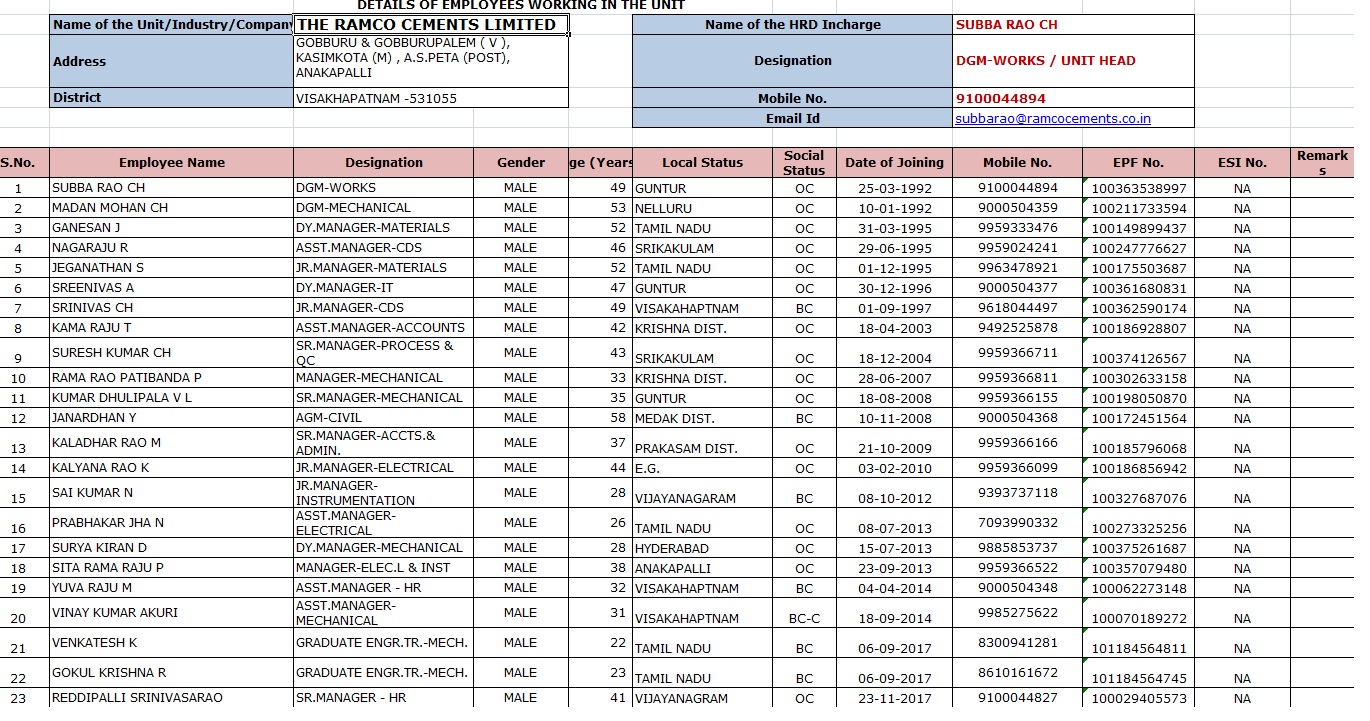
Task: Select the THE RAMCO CEMENTS LIMITED cell
Action: pyautogui.click(x=431, y=25)
